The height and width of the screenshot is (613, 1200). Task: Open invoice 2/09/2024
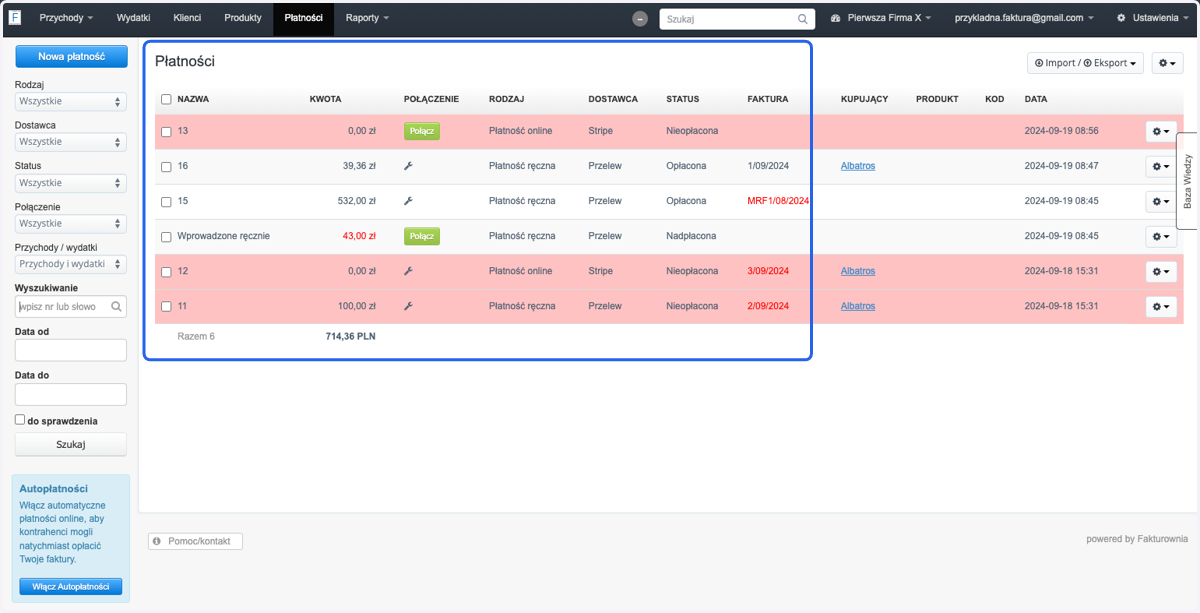click(768, 306)
